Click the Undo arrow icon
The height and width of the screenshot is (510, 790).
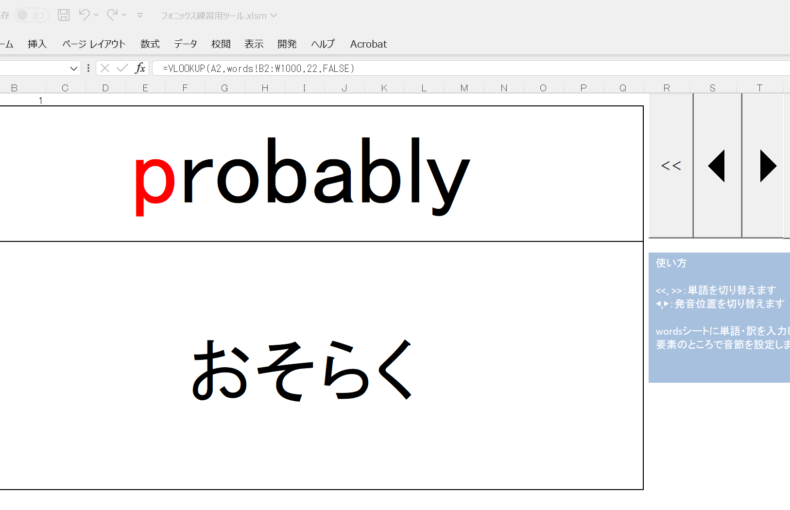[84, 15]
